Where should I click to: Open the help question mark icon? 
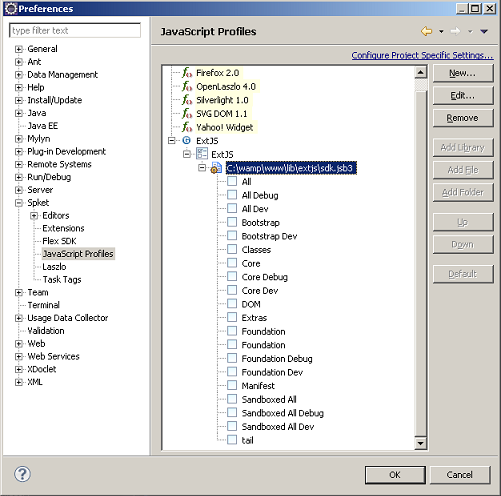pyautogui.click(x=22, y=474)
